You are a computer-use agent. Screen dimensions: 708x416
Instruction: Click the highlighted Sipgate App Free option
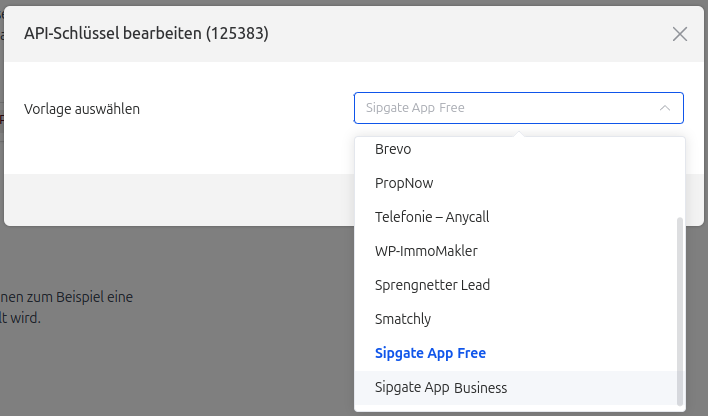(430, 353)
